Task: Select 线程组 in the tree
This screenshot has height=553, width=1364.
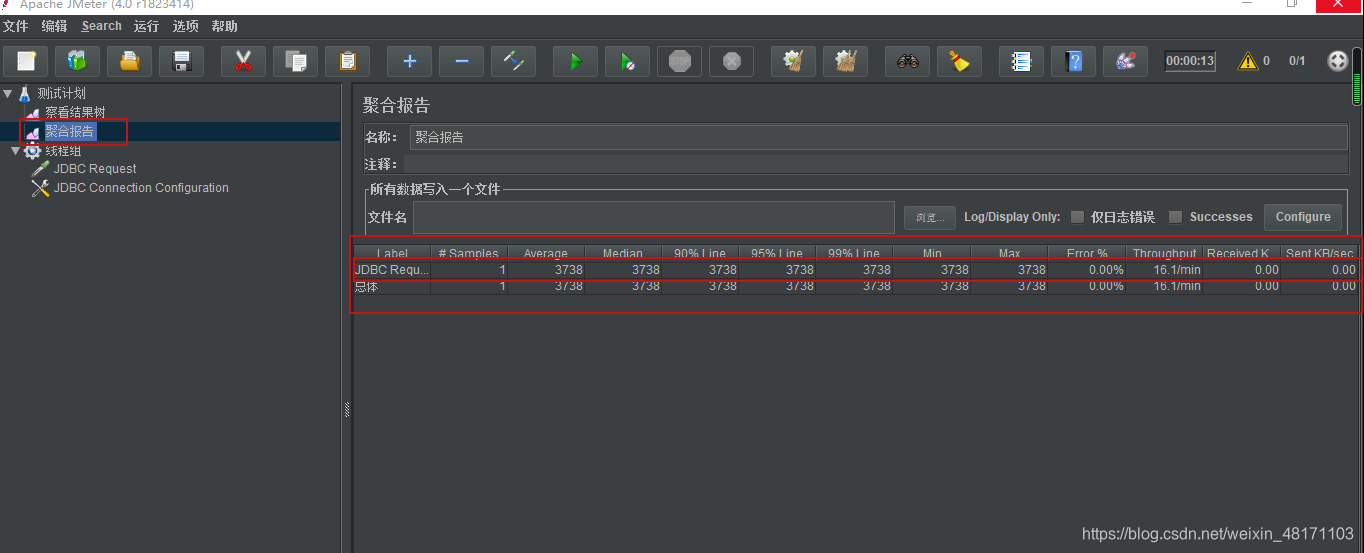Action: (63, 151)
